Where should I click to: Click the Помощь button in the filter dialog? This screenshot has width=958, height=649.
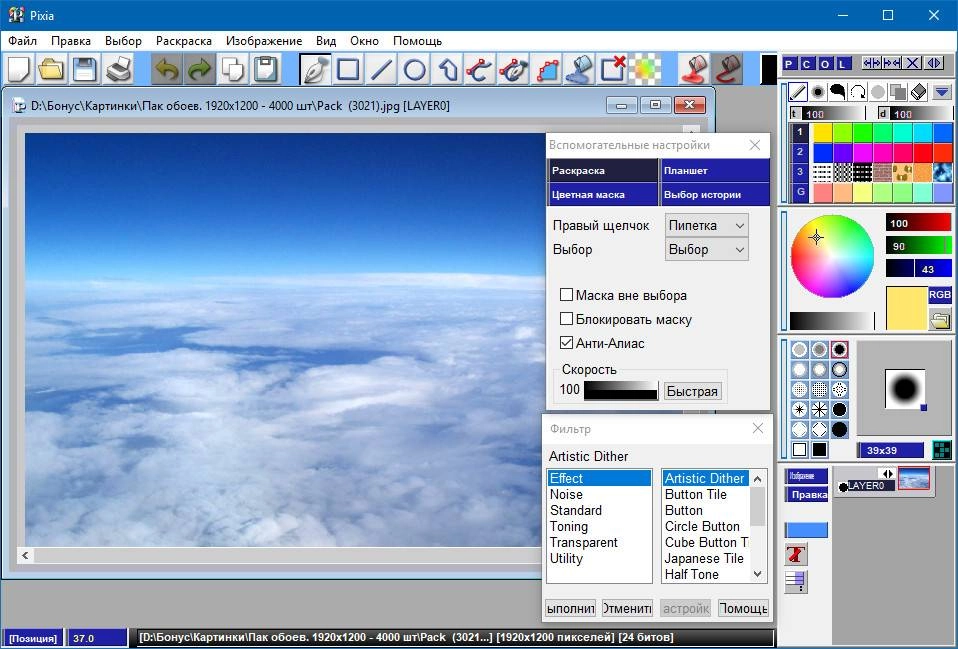click(x=743, y=608)
